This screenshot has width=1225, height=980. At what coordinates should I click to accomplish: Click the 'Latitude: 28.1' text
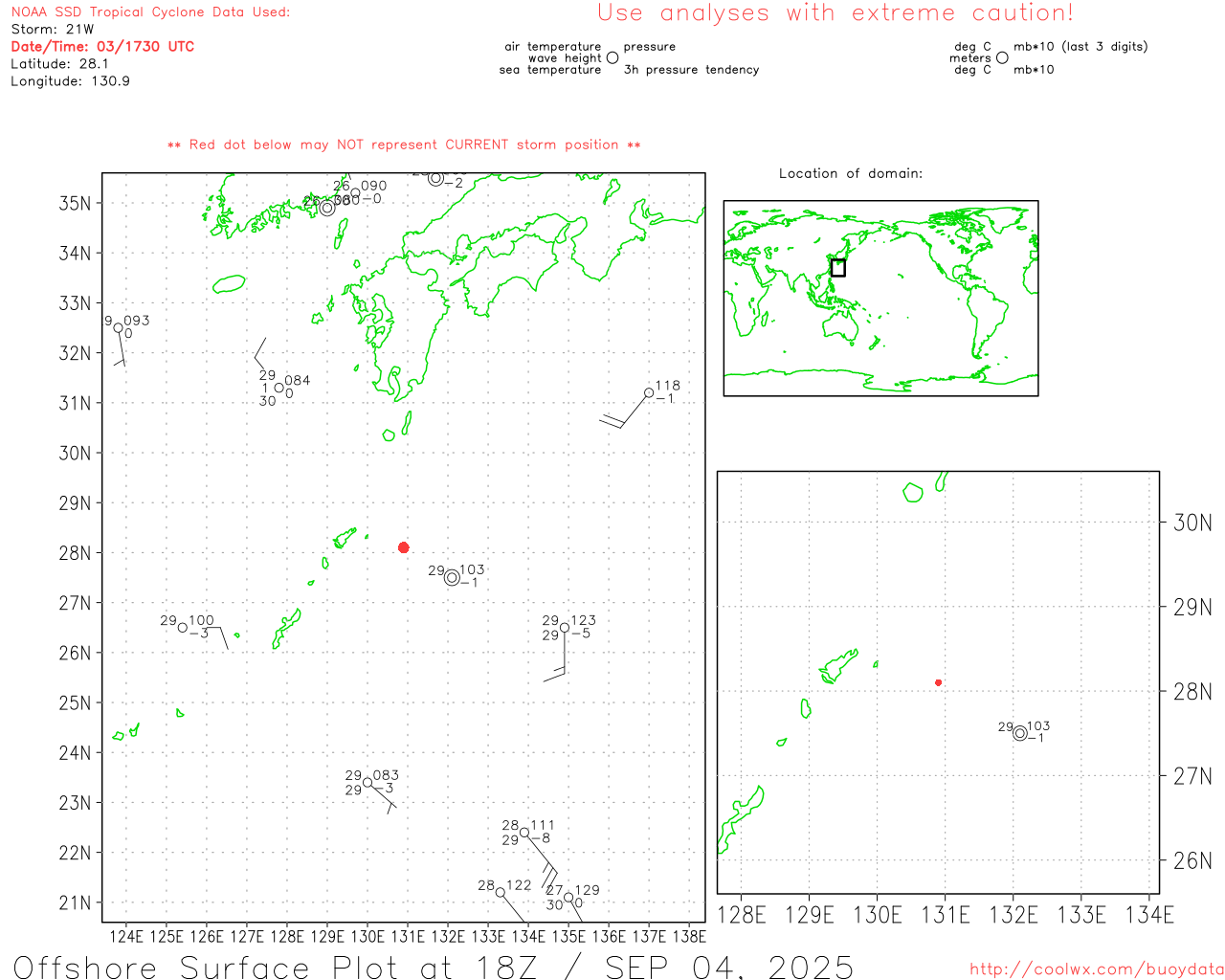pos(59,64)
